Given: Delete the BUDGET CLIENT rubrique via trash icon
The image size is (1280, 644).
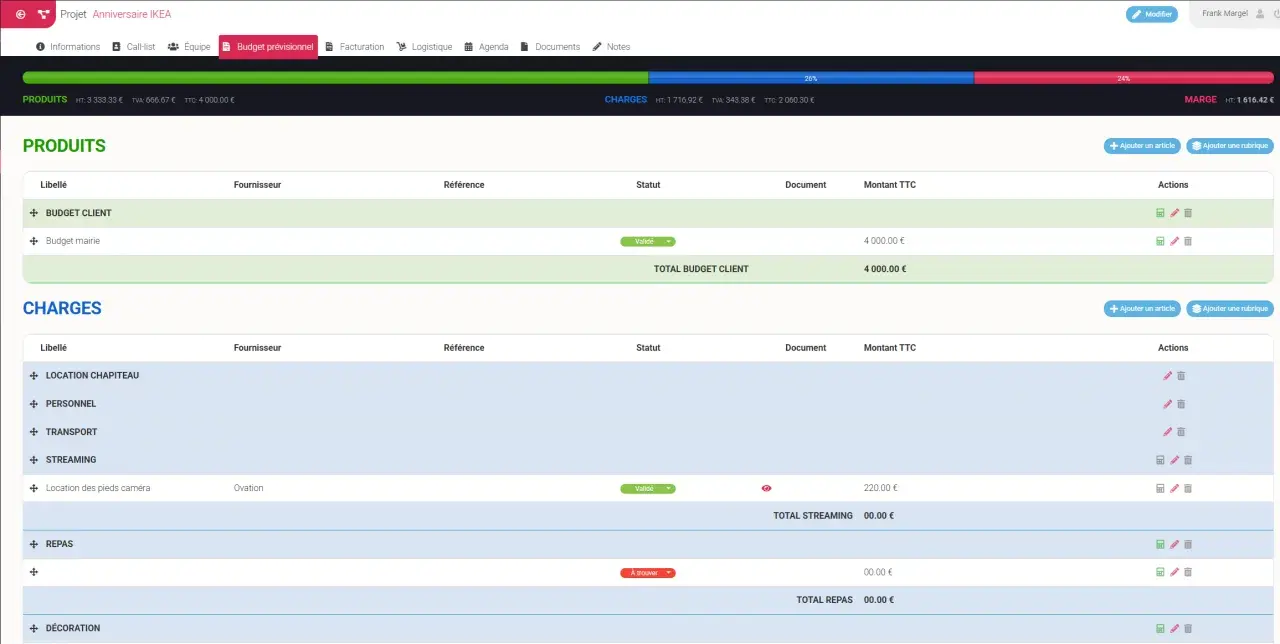Looking at the screenshot, I should pyautogui.click(x=1188, y=213).
